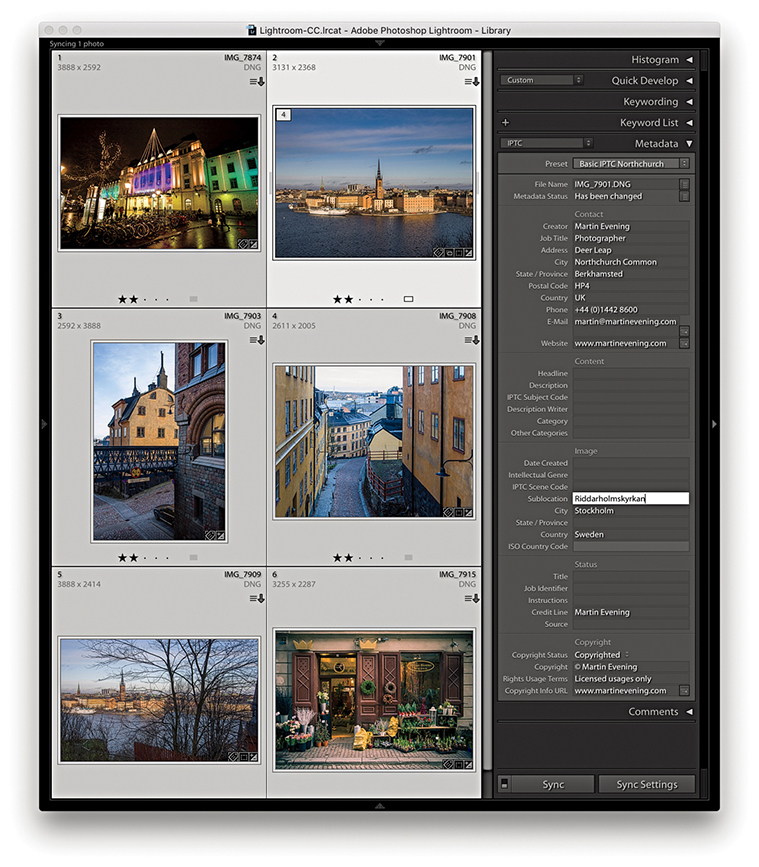The width and height of the screenshot is (759, 867).
Task: Open website via icon beside Website field
Action: [684, 343]
